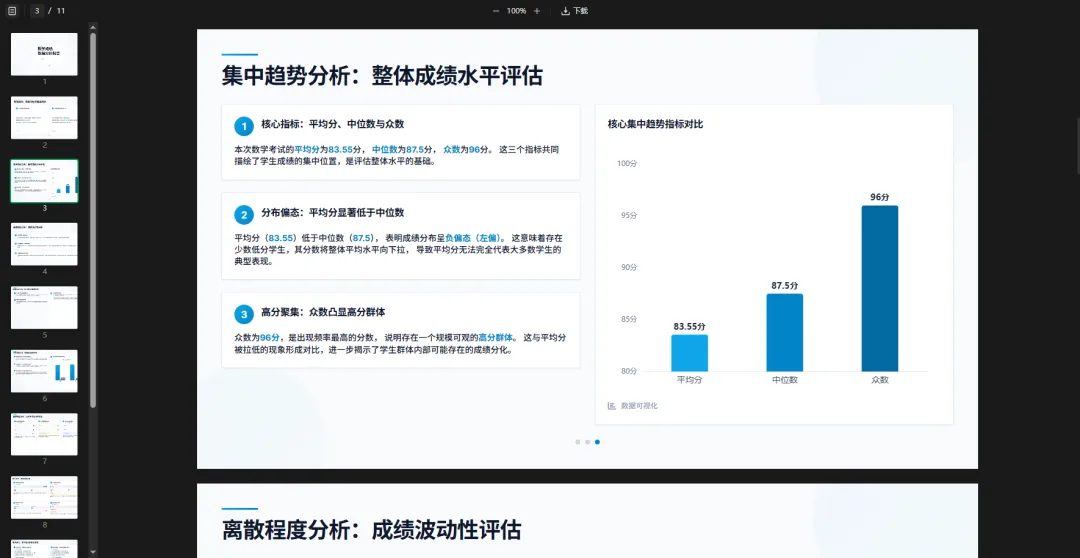Click the 85分 y-axis label
The image size is (1080, 558).
pos(630,319)
